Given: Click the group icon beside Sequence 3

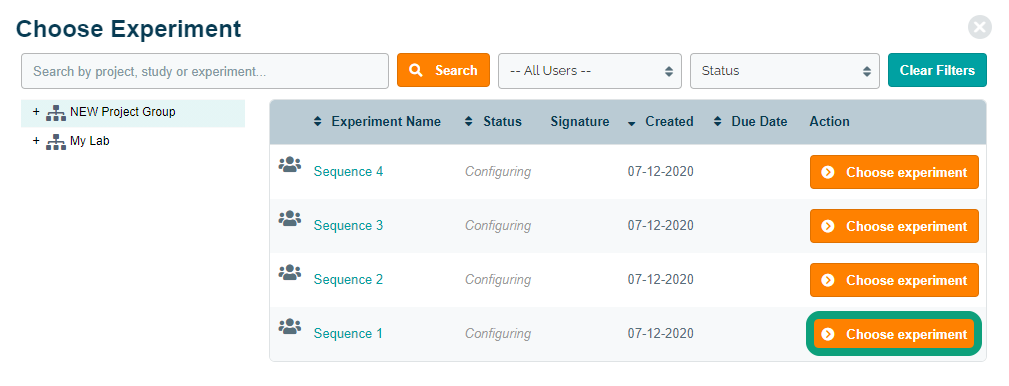Looking at the screenshot, I should pos(290,219).
